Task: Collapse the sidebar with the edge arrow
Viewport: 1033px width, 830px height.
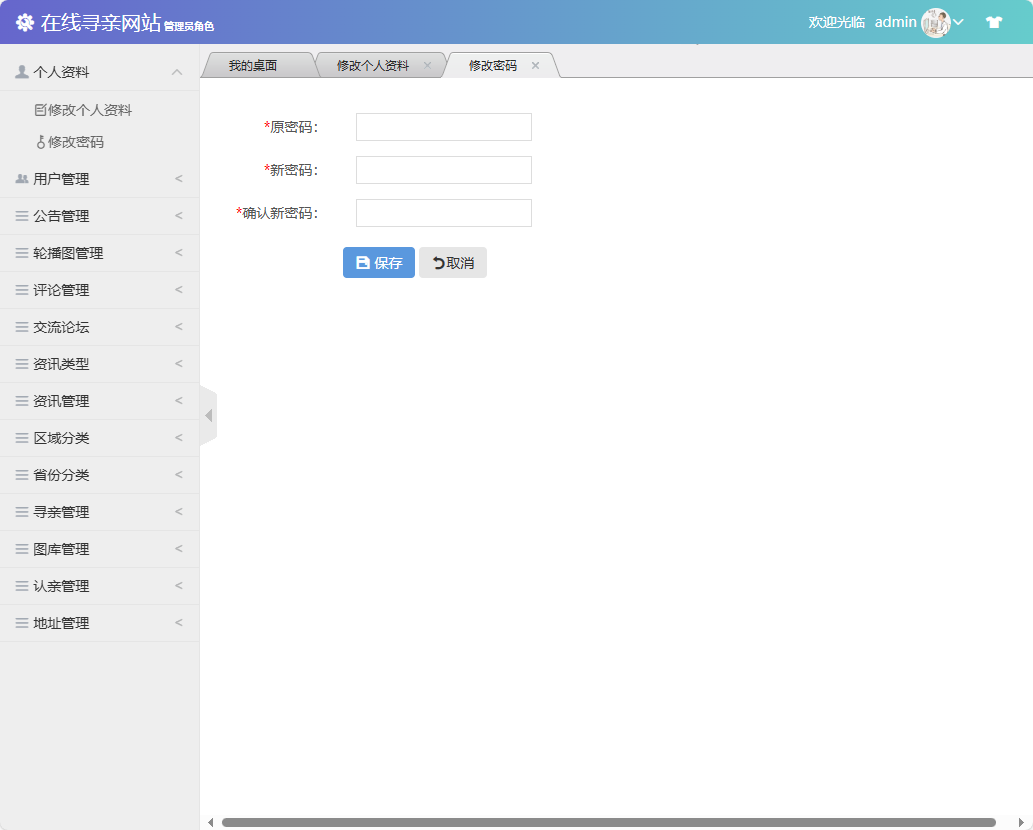Action: (x=206, y=414)
